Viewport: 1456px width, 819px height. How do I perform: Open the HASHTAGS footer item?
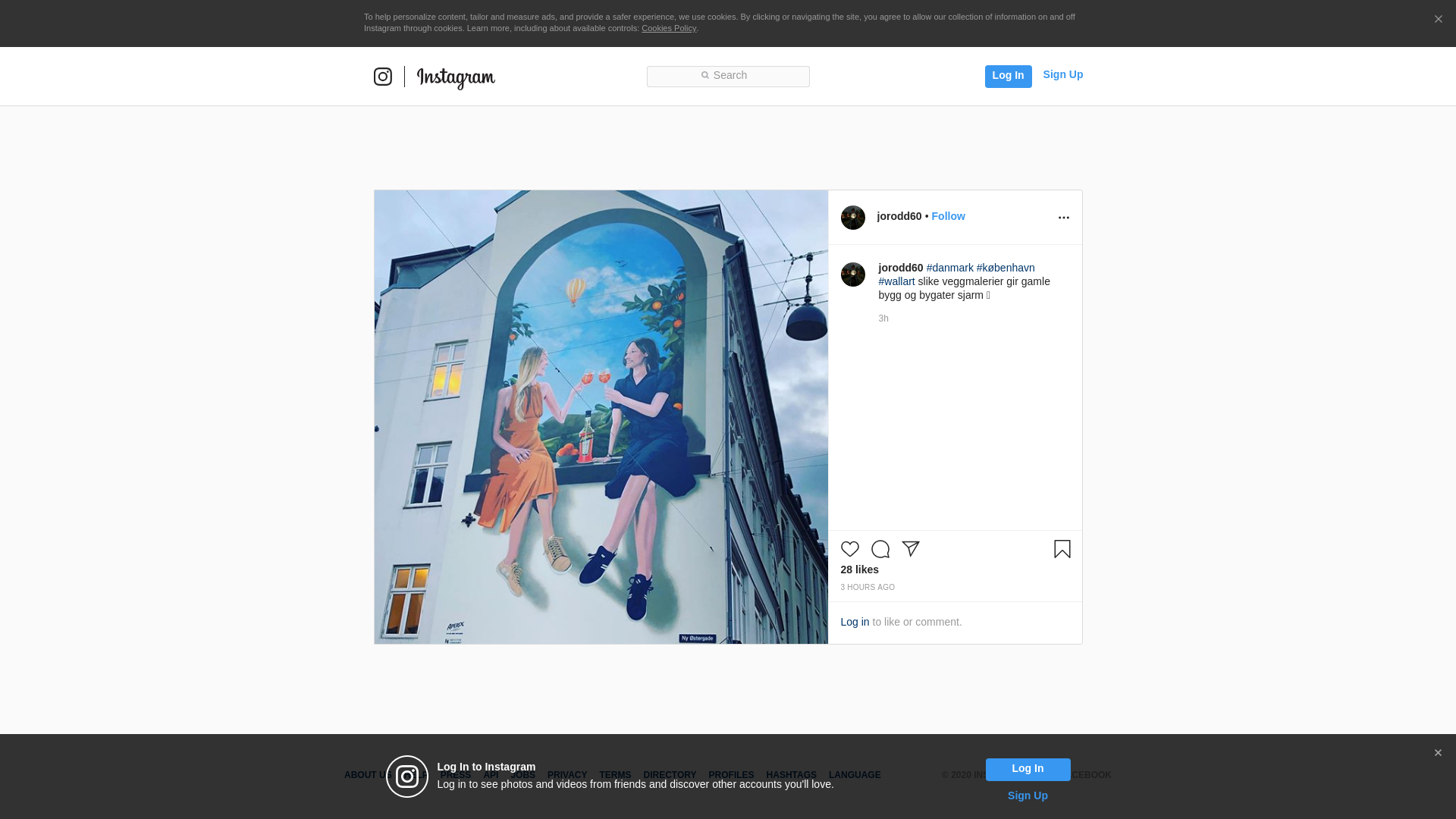[791, 775]
